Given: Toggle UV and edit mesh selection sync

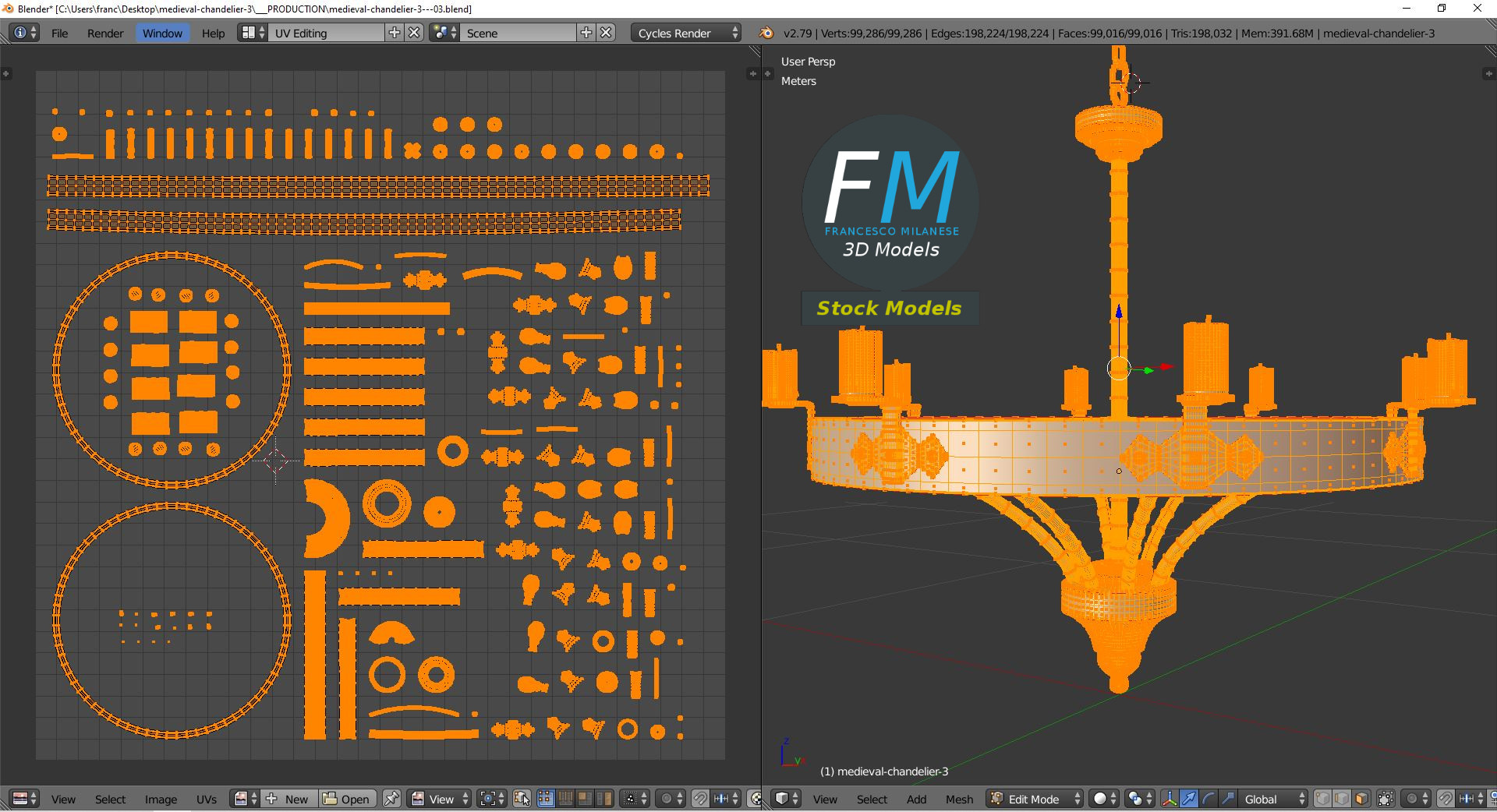Looking at the screenshot, I should click(522, 799).
